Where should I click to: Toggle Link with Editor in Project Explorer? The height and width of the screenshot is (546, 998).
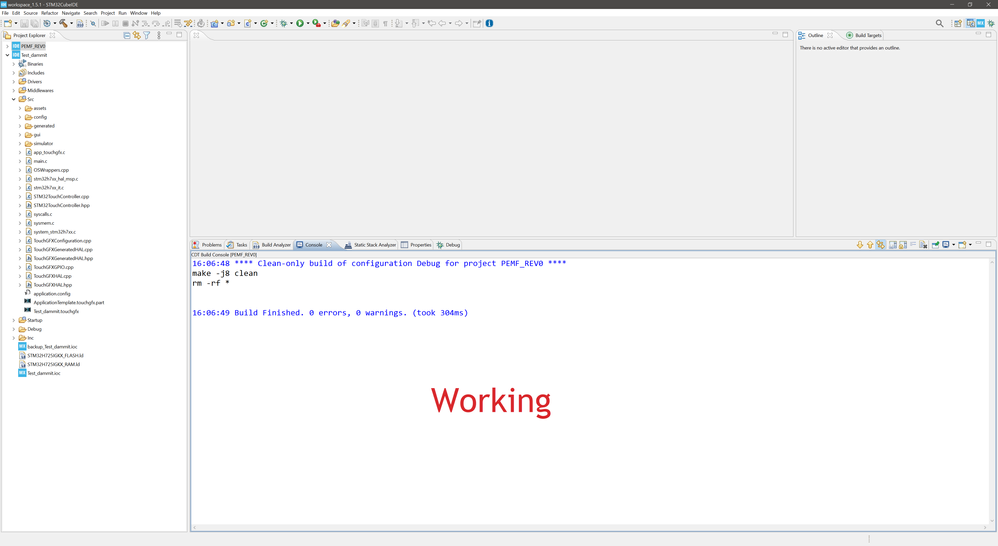pos(136,35)
